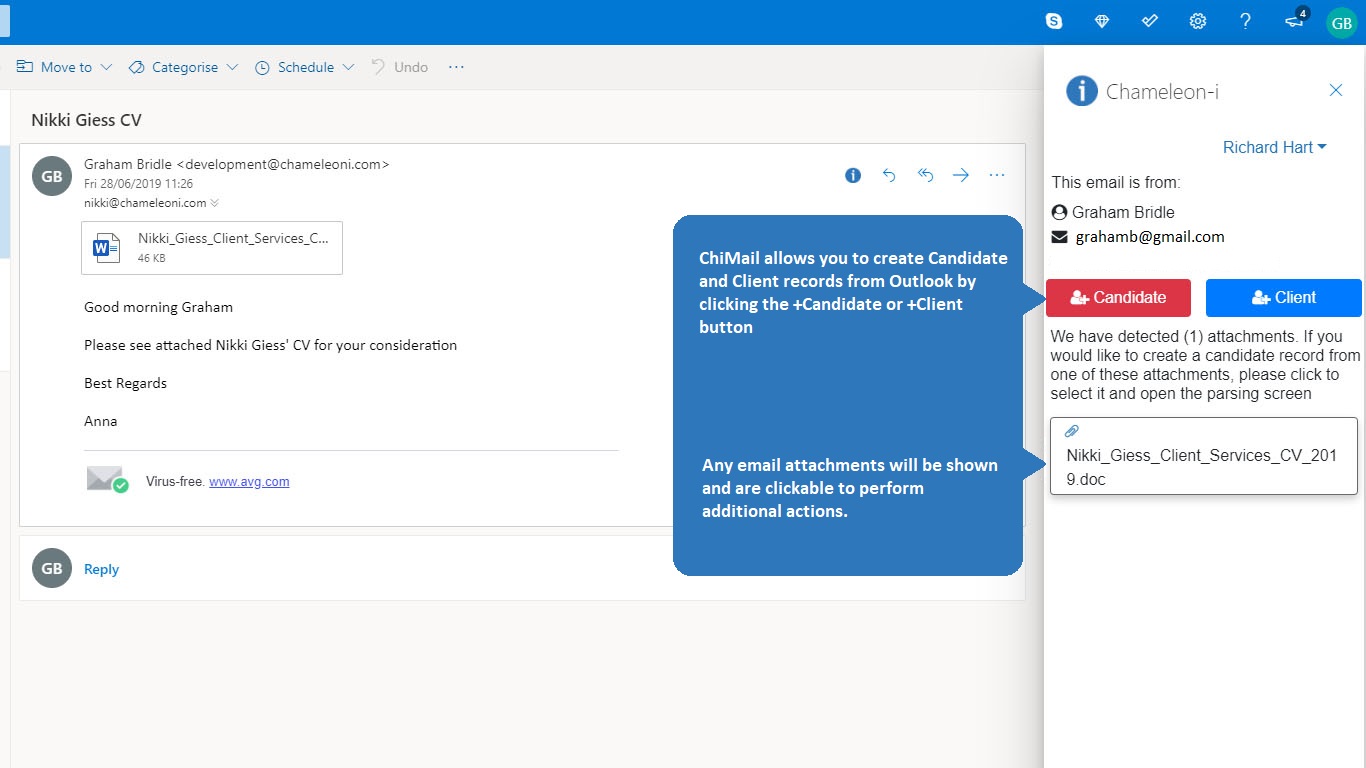
Task: Click the paperclip icon in attachment box
Action: coord(1072,431)
